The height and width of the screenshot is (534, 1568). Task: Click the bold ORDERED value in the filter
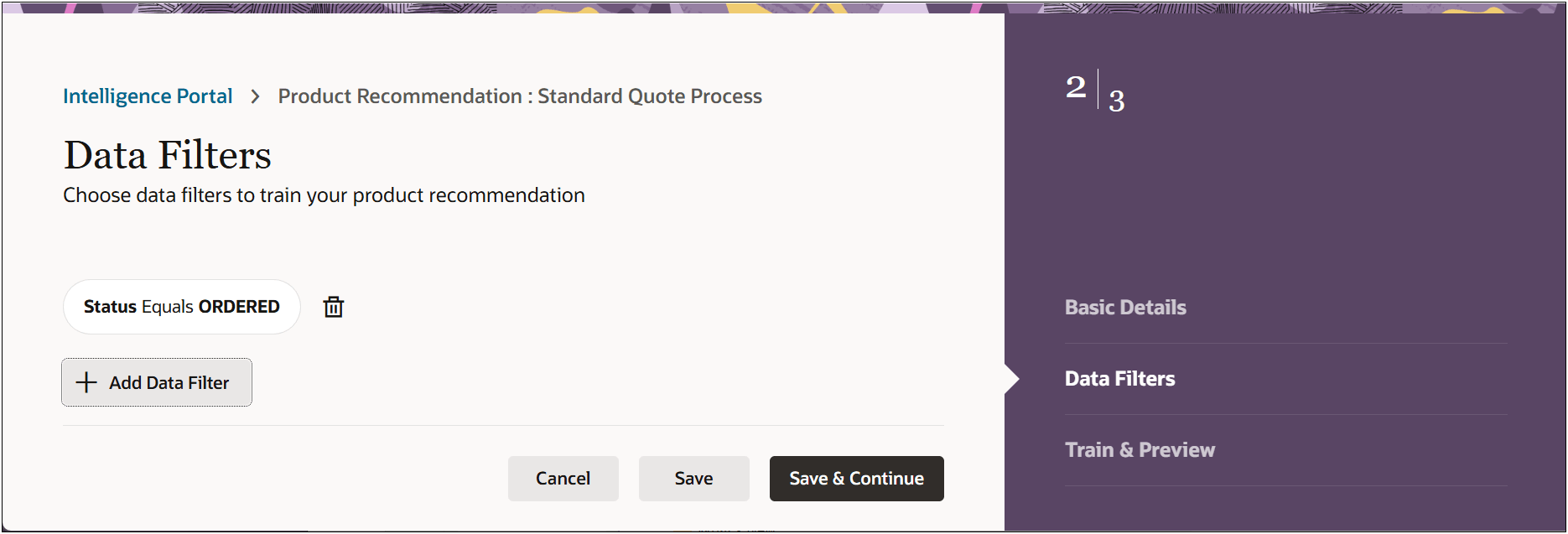tap(239, 307)
